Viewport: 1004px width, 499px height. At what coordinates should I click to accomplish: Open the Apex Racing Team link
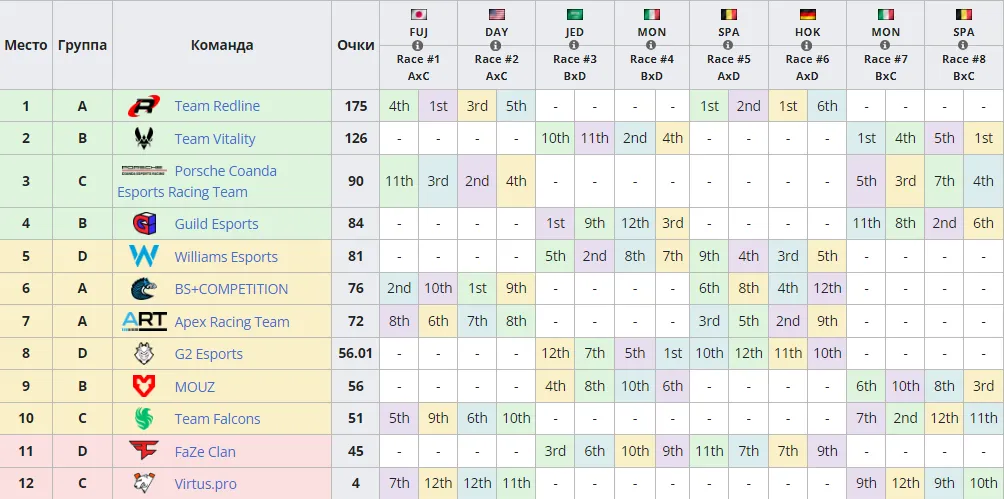(x=232, y=322)
